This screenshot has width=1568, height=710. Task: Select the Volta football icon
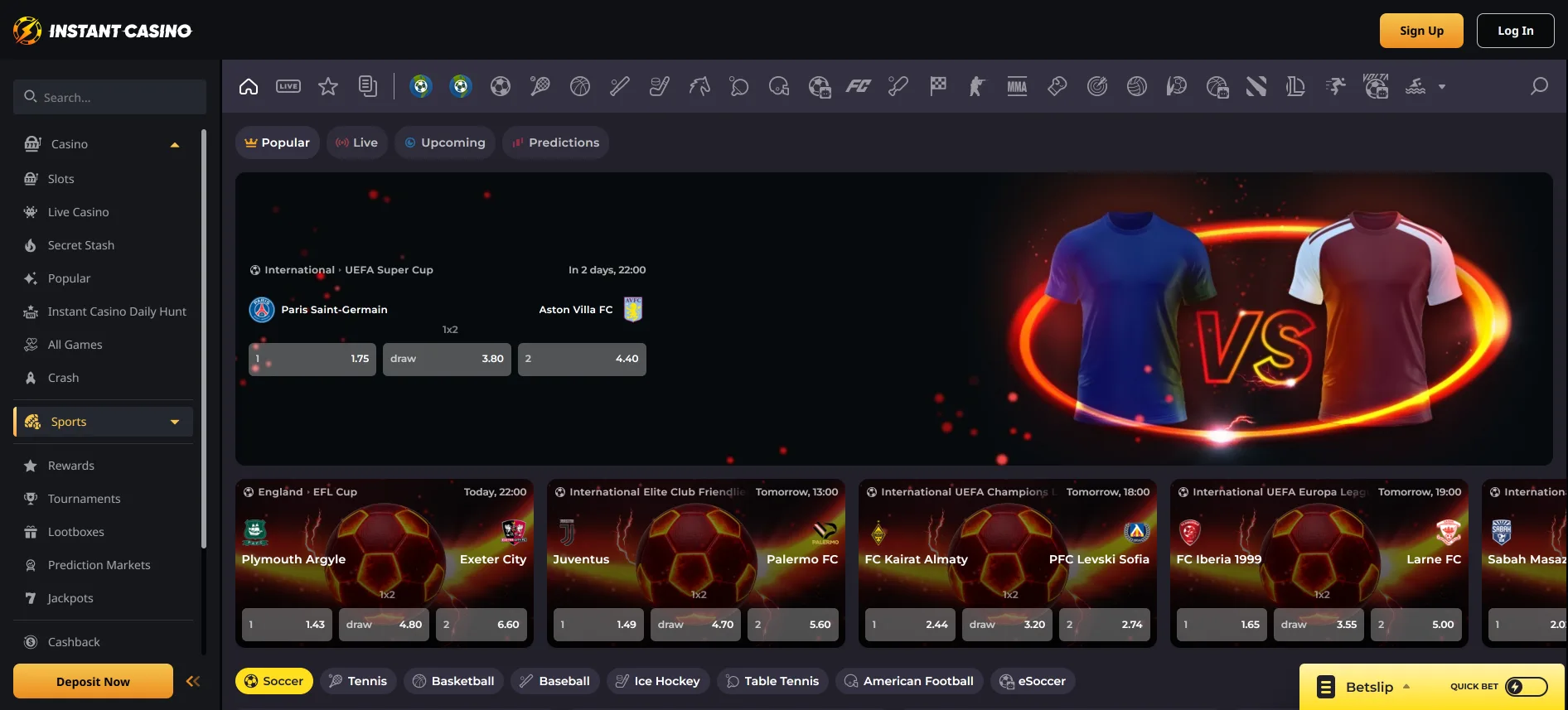pyautogui.click(x=1376, y=86)
